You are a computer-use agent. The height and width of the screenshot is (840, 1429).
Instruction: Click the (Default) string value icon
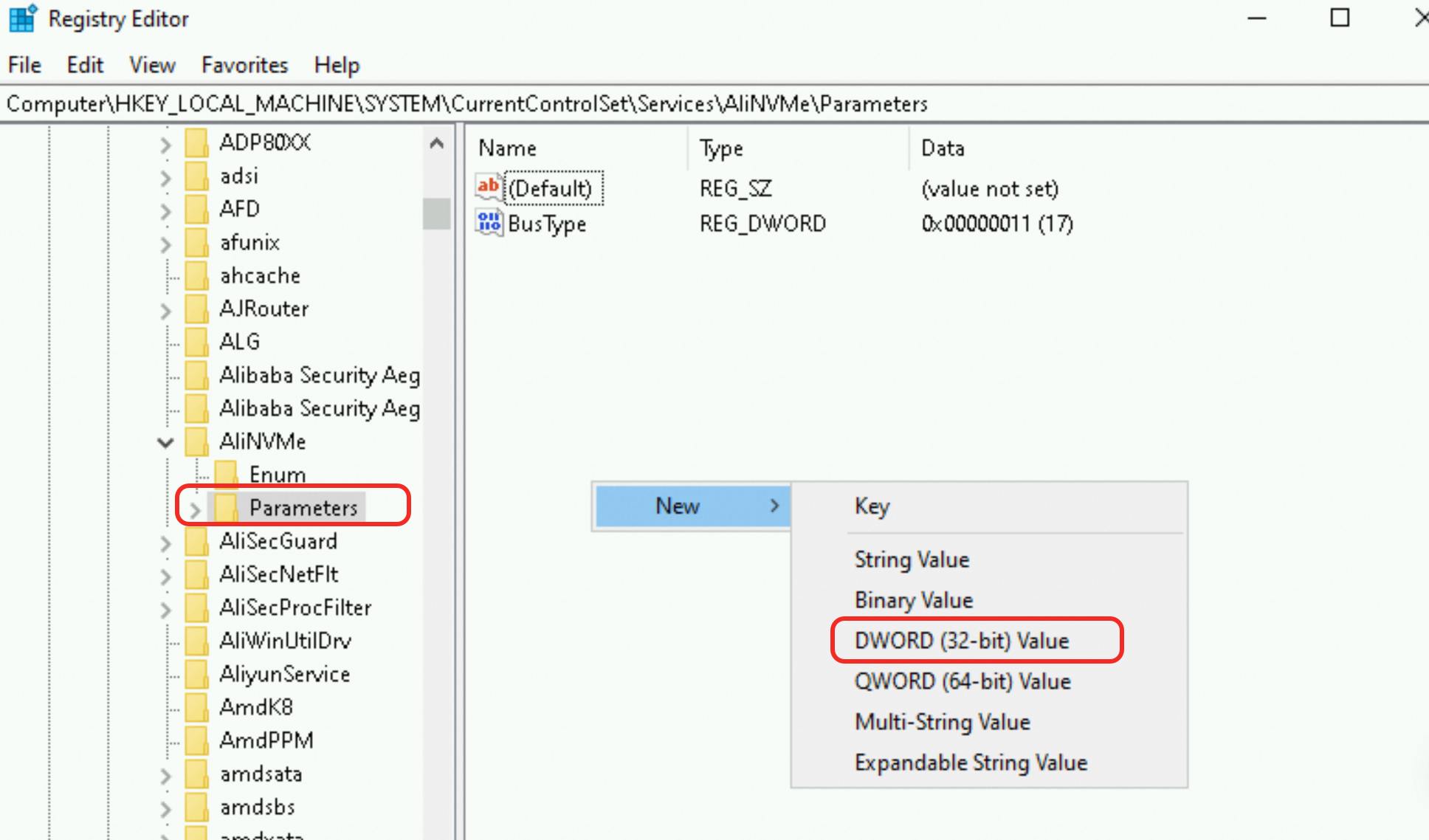(489, 187)
